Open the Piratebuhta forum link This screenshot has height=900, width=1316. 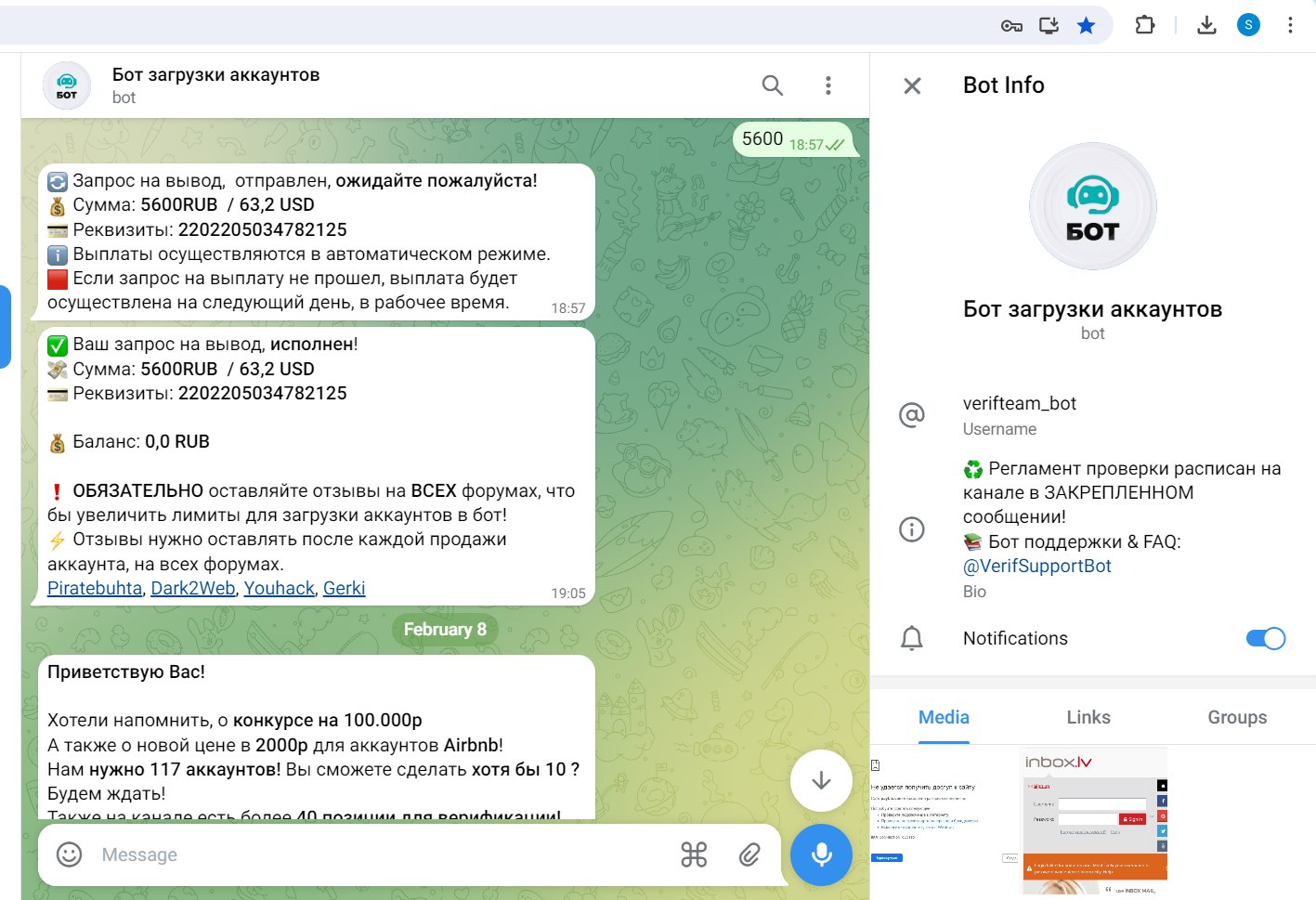pyautogui.click(x=95, y=588)
